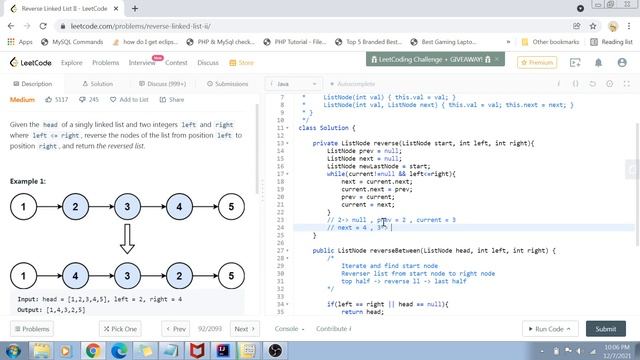640x360 pixels.
Task: Reset code to default with revert icon
Action: coord(593,84)
